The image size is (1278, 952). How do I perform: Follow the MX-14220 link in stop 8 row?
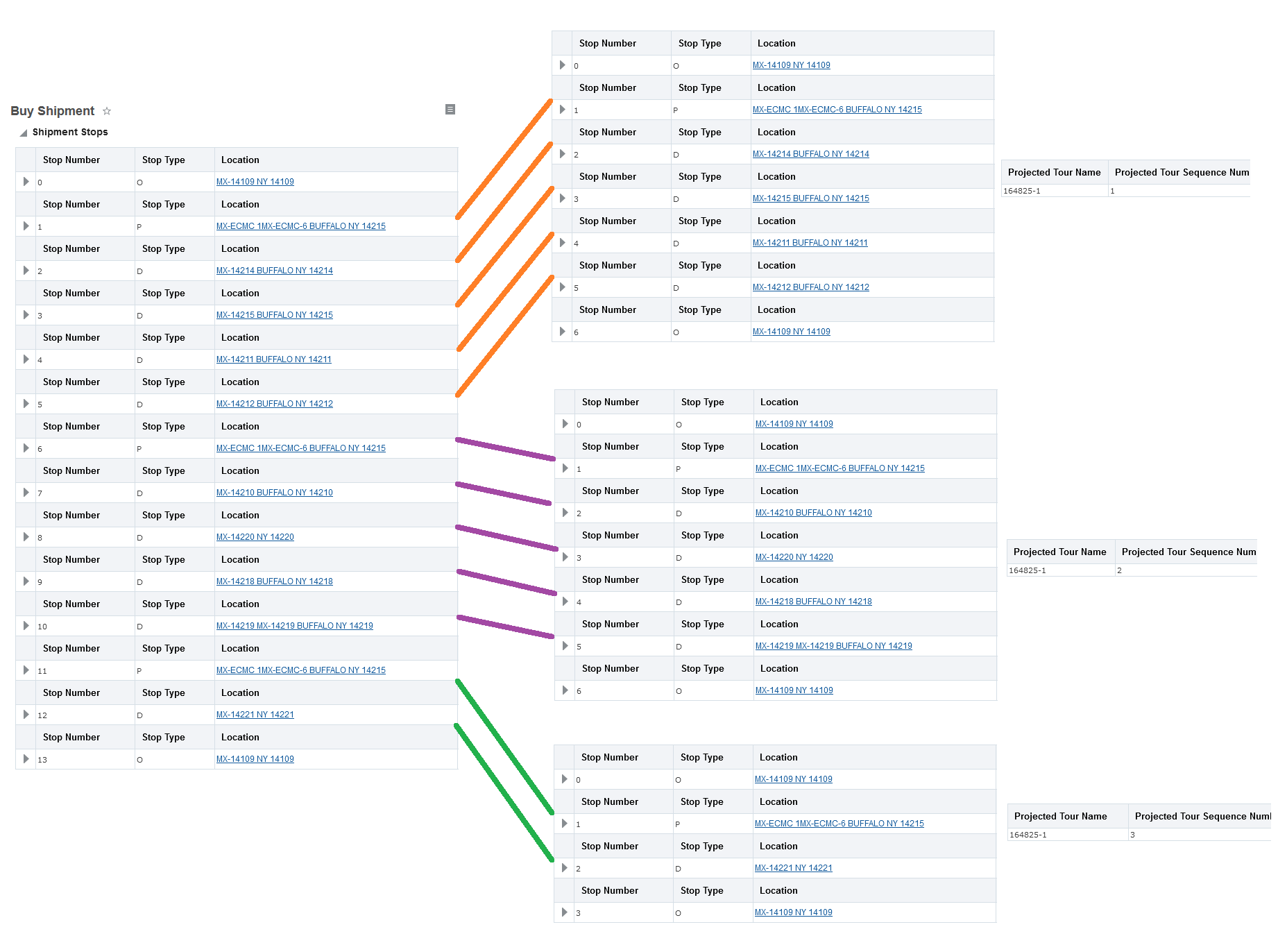tap(255, 537)
